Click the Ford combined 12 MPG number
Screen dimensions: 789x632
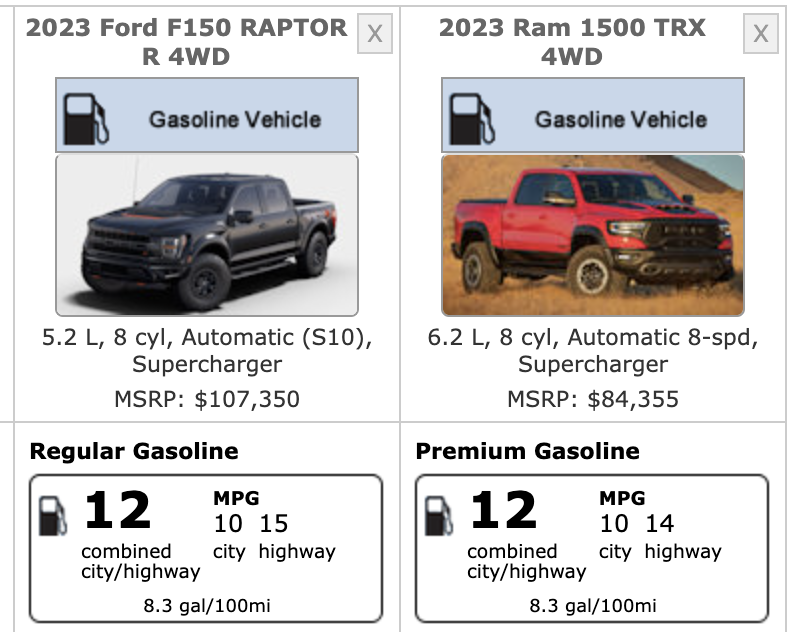pyautogui.click(x=117, y=511)
